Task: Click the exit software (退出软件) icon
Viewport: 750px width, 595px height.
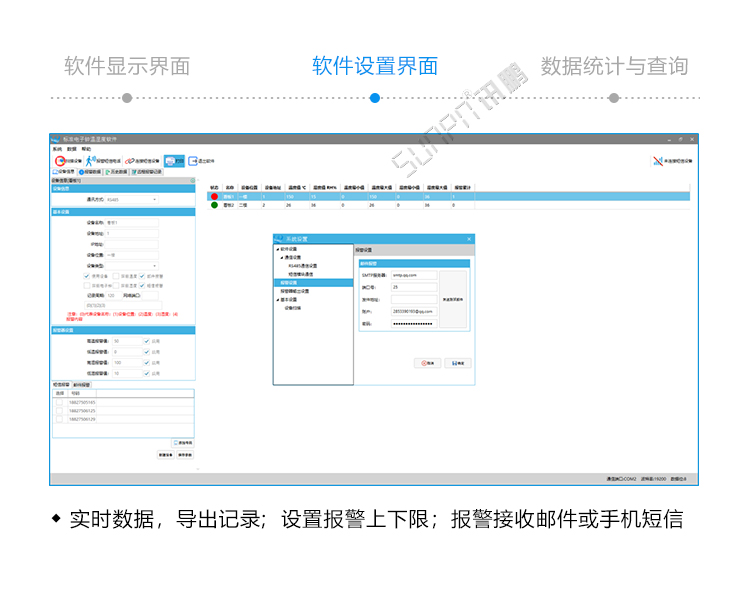Action: click(194, 160)
